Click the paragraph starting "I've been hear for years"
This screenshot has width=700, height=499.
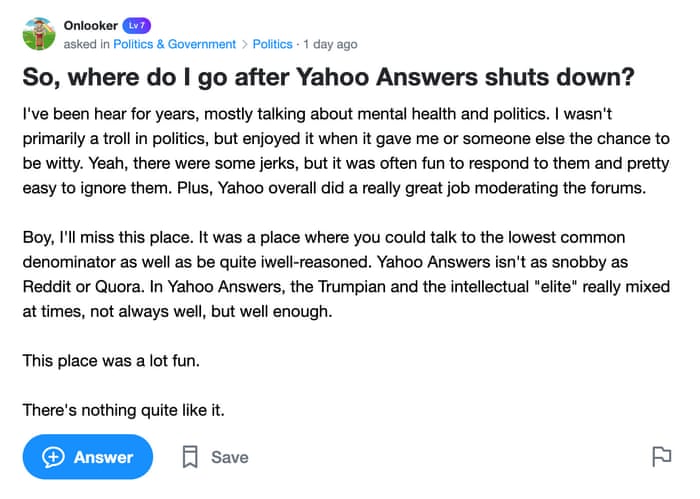point(345,150)
